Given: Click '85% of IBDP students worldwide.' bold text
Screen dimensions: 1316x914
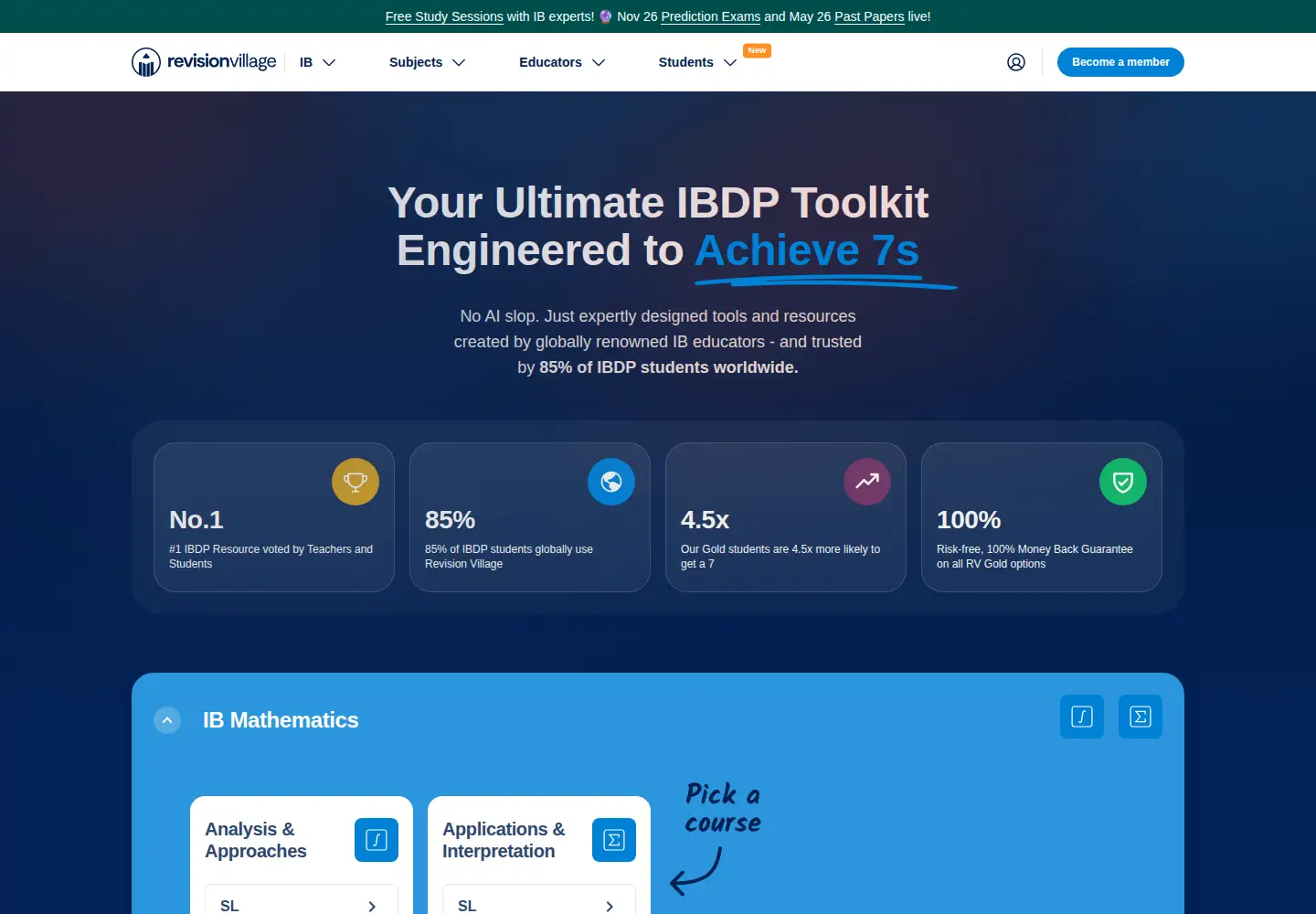Looking at the screenshot, I should click(x=668, y=367).
